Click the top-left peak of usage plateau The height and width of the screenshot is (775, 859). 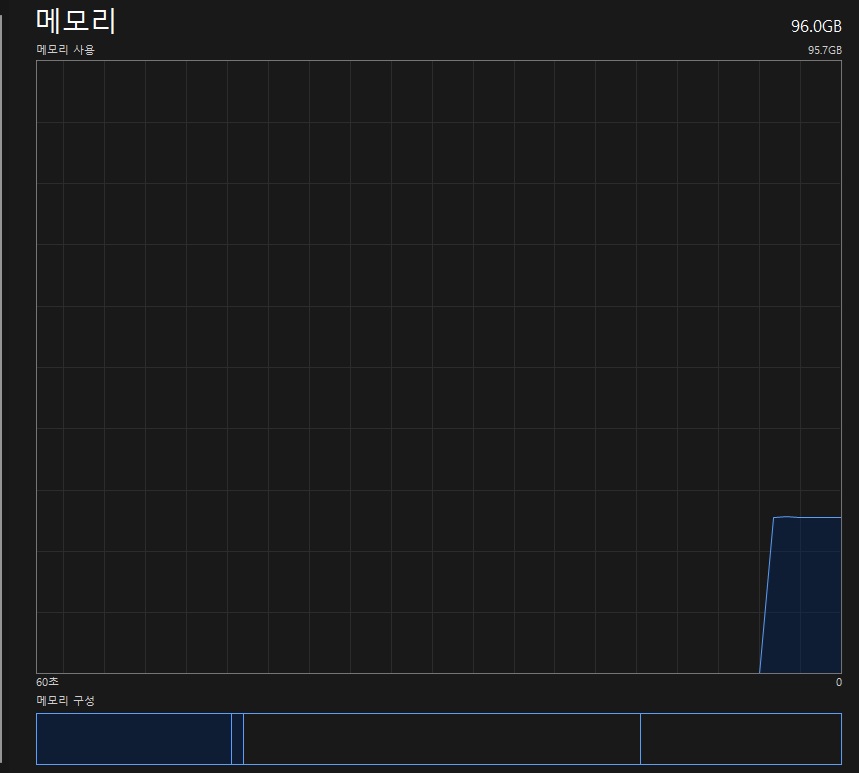(774, 518)
